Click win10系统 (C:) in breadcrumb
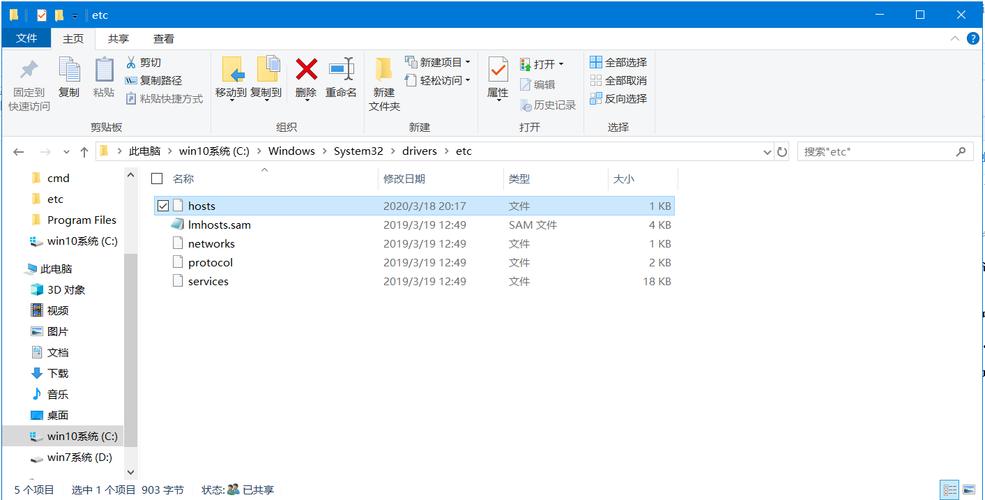 pyautogui.click(x=214, y=151)
